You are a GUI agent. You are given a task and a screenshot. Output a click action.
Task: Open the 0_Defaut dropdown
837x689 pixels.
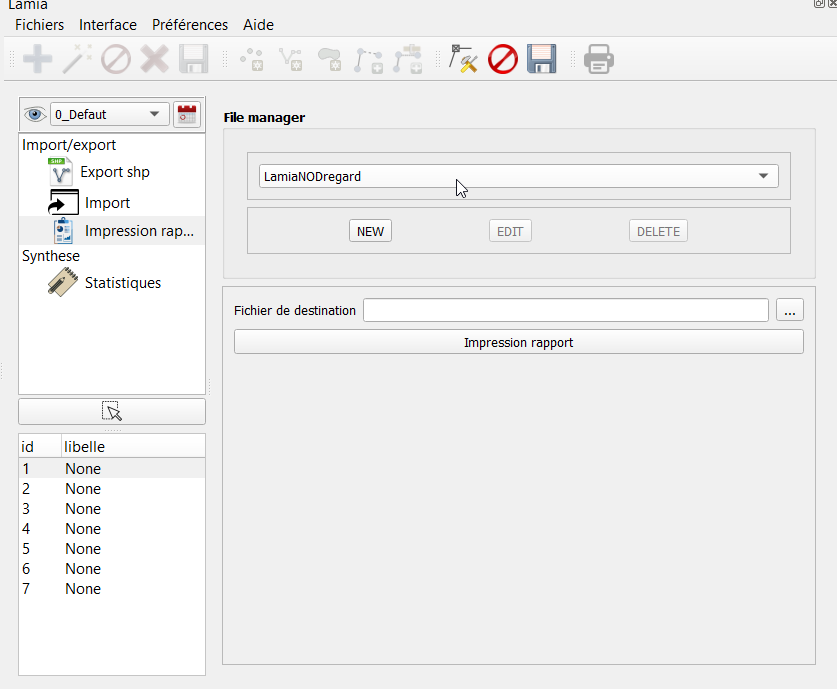point(109,114)
